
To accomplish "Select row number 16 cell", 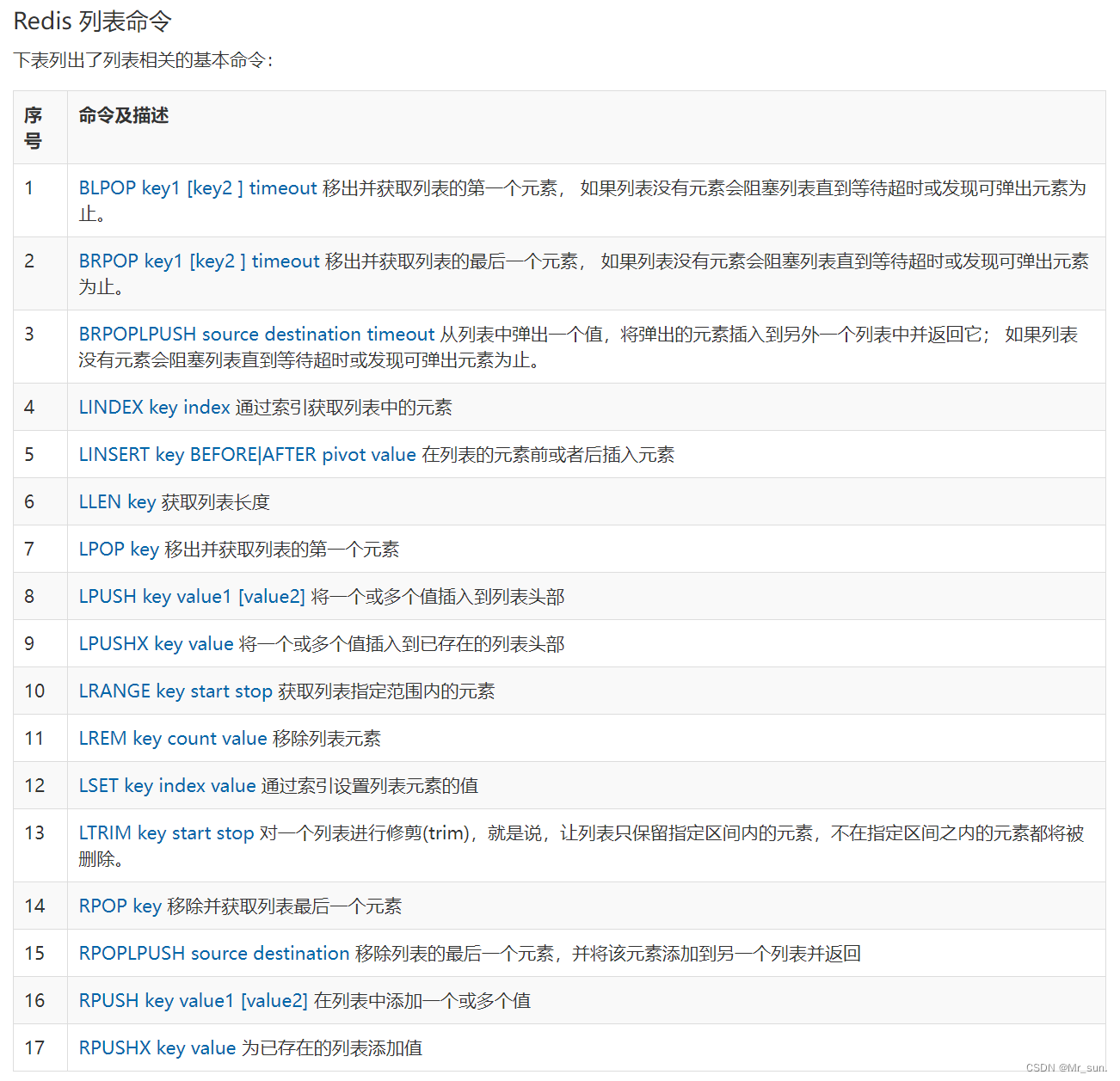I will coord(40,1000).
